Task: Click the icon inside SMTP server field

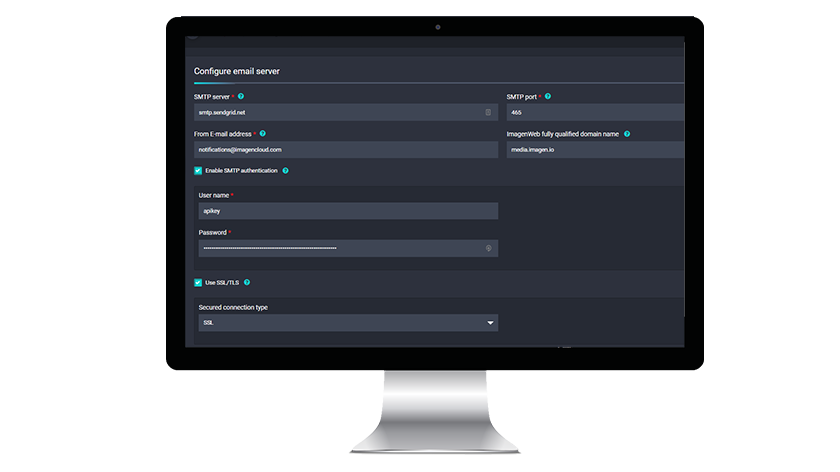Action: [488, 113]
